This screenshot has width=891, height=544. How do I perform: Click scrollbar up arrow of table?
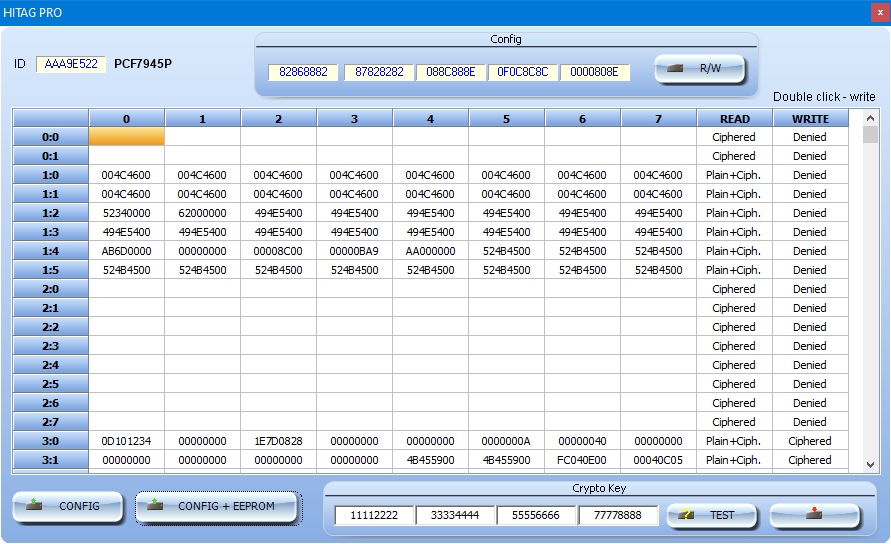click(870, 118)
